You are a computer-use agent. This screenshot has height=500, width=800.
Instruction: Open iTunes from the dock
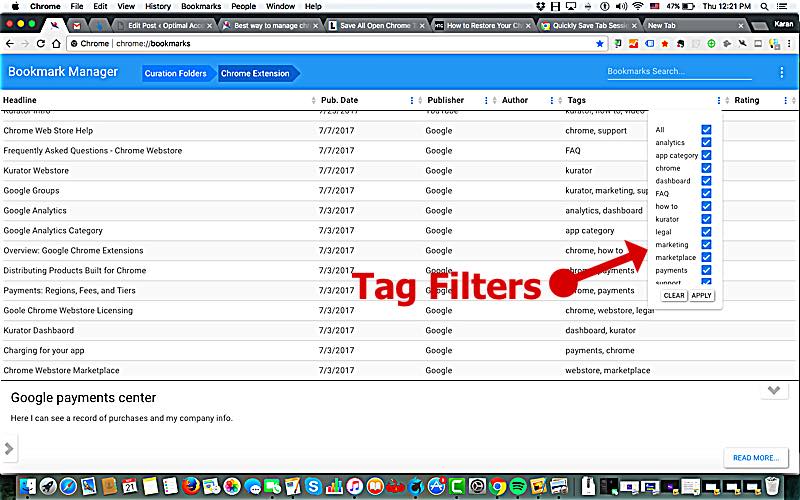click(354, 486)
